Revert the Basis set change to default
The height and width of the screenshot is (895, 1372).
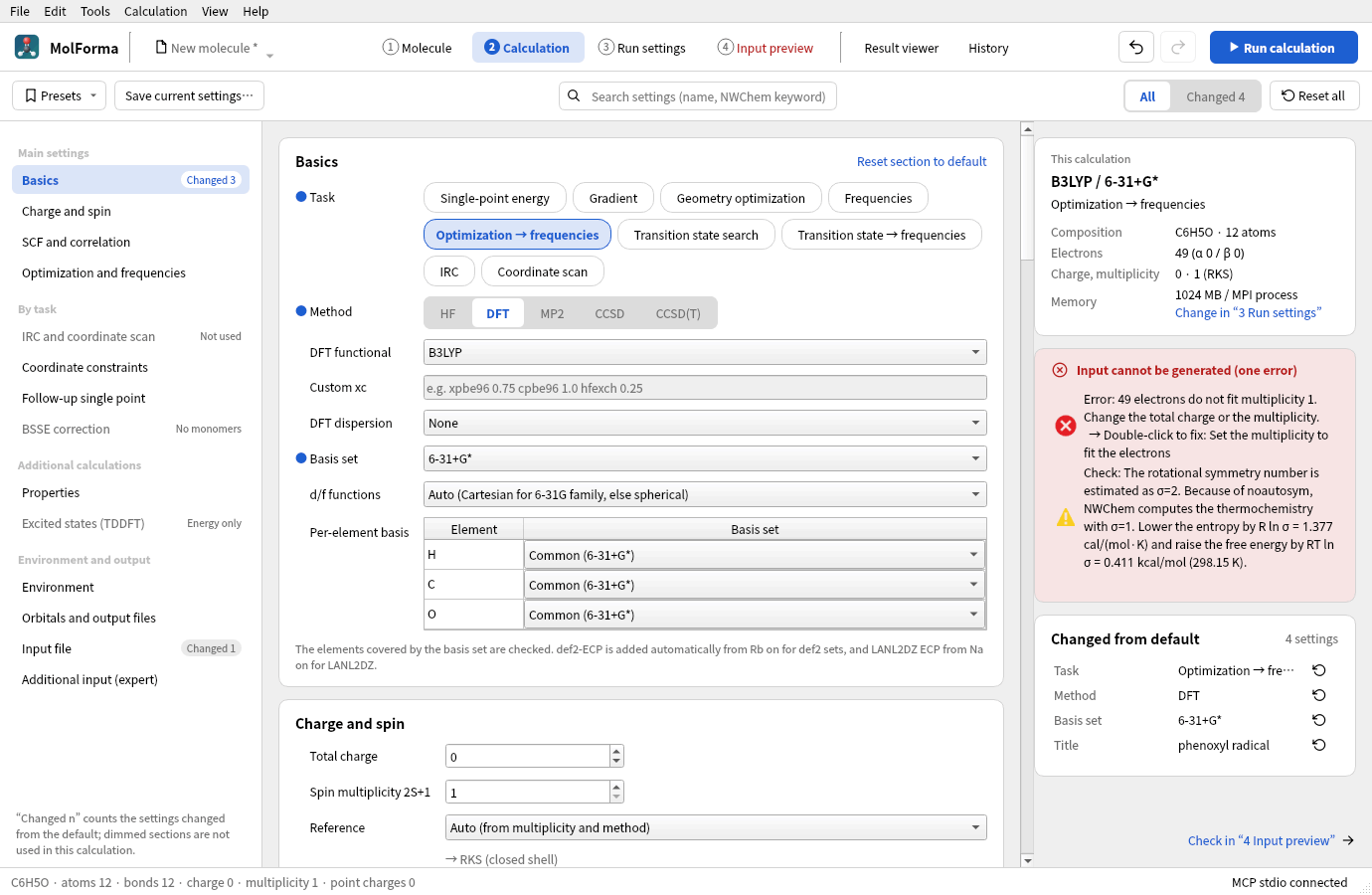click(x=1319, y=720)
